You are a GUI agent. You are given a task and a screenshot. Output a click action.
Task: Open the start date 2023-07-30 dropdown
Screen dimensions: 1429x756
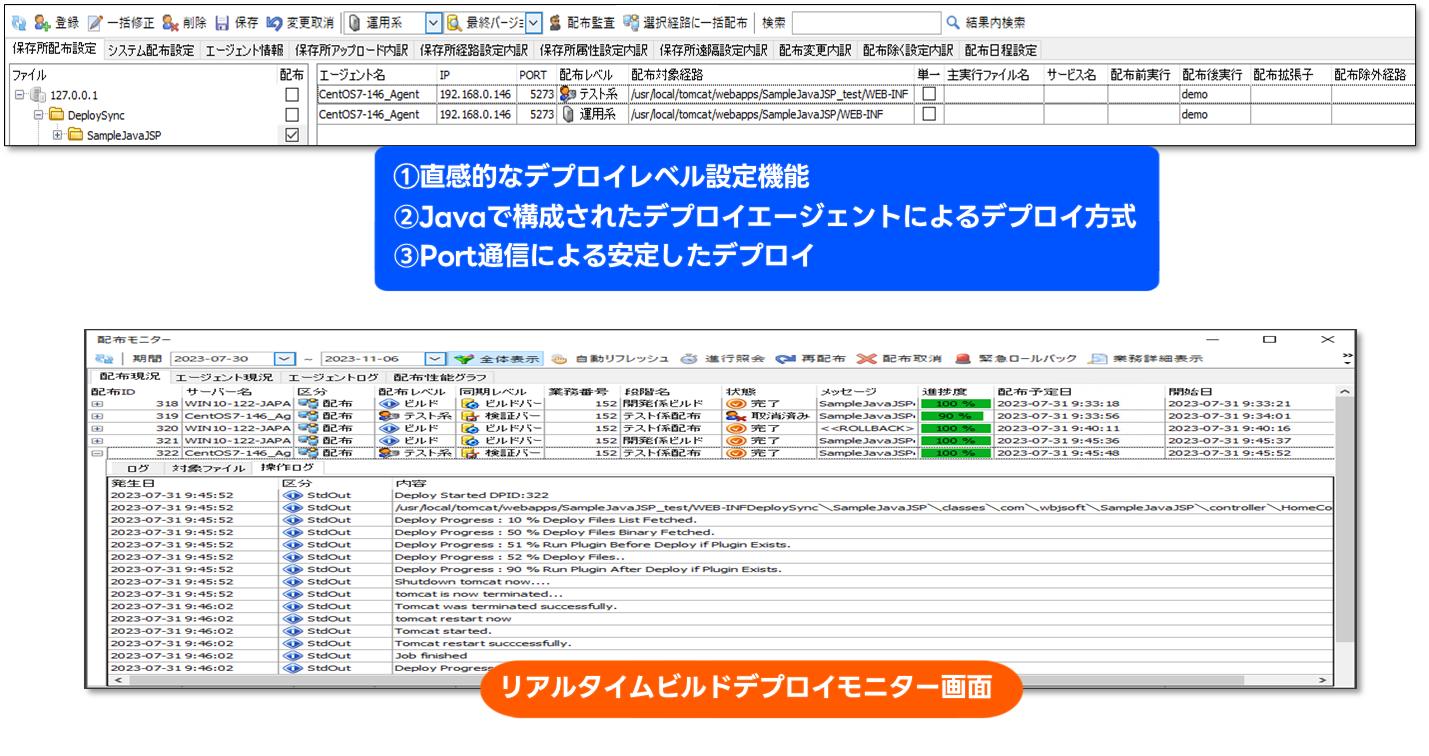285,358
